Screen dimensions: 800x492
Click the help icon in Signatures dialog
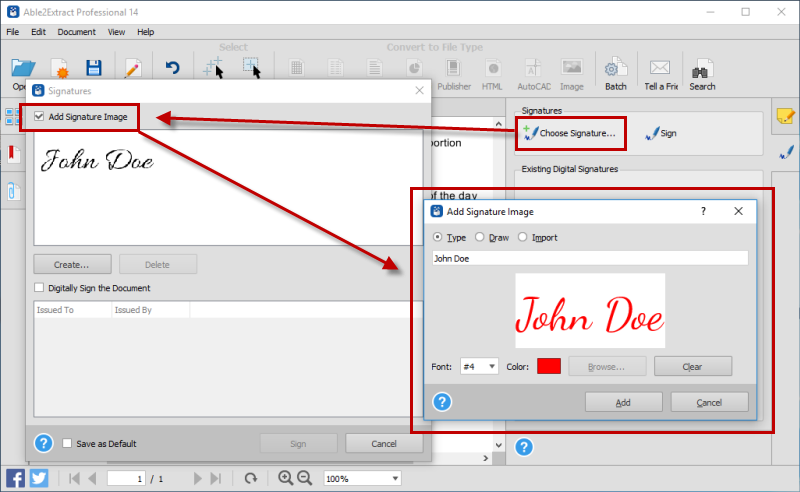tap(43, 443)
